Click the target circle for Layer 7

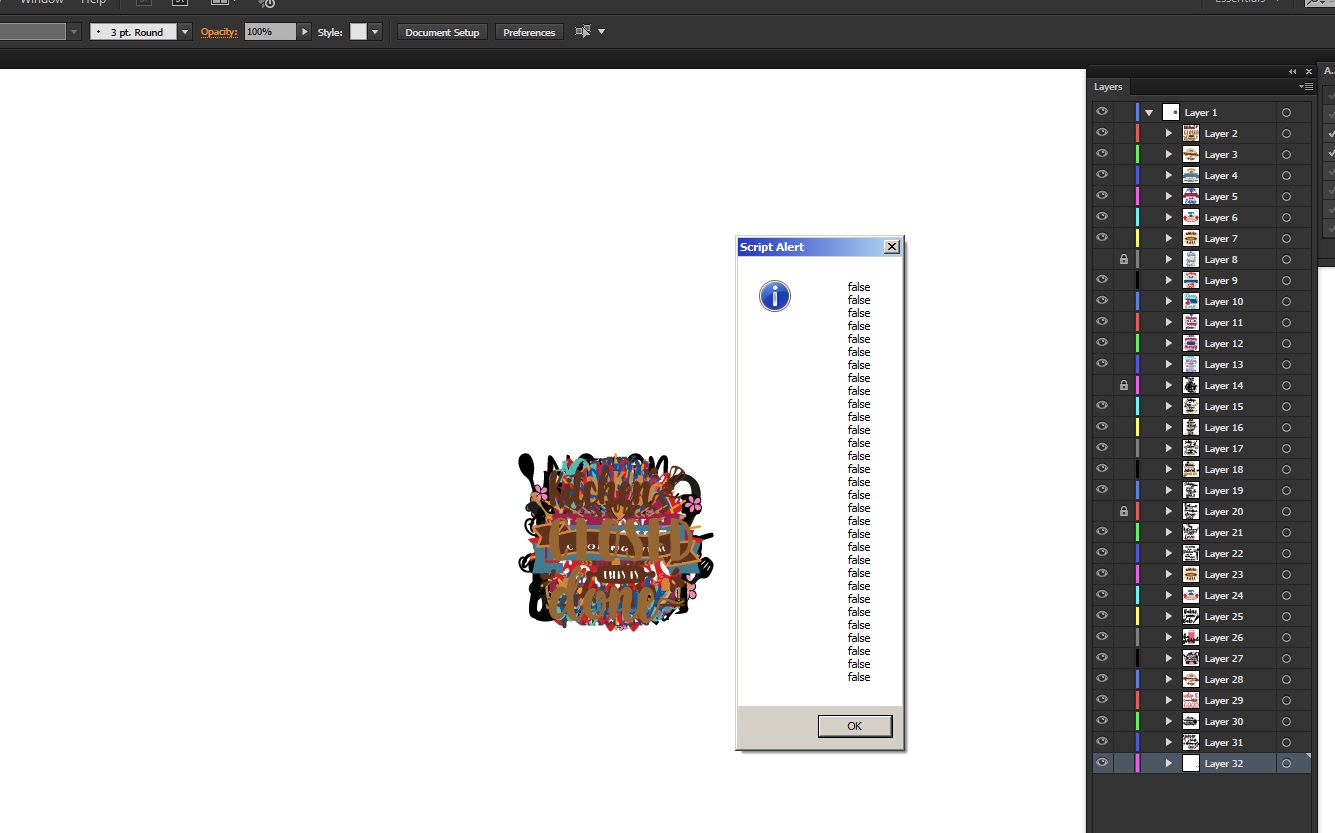1286,239
